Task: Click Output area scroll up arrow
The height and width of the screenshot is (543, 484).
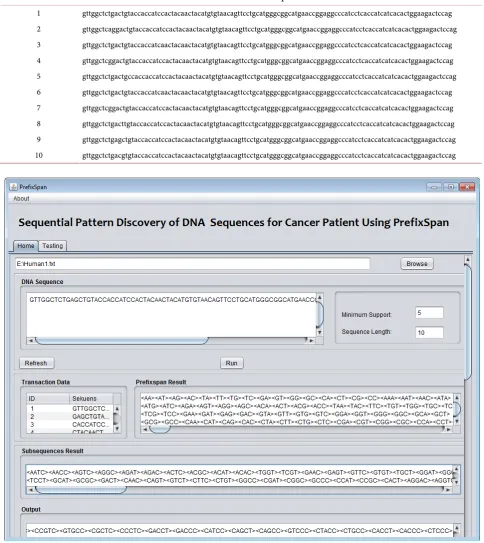Action: pos(456,528)
